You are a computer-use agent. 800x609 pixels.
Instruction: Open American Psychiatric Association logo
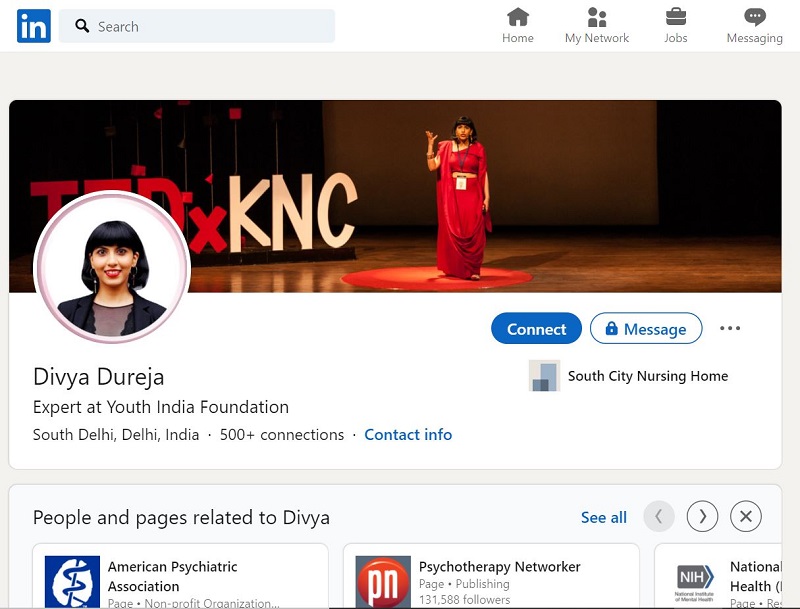tap(72, 582)
